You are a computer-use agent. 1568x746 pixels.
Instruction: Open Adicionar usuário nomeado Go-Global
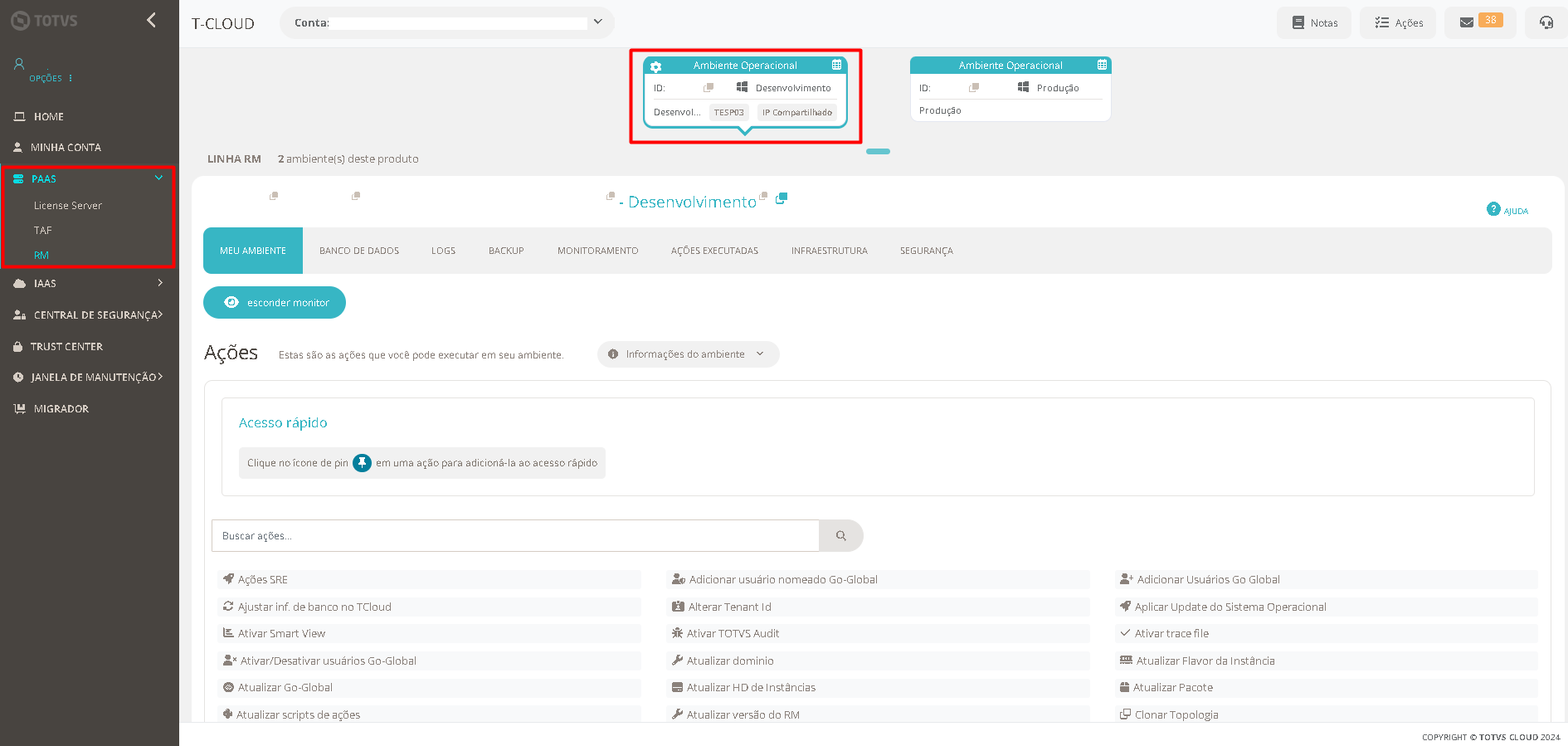[878, 580]
